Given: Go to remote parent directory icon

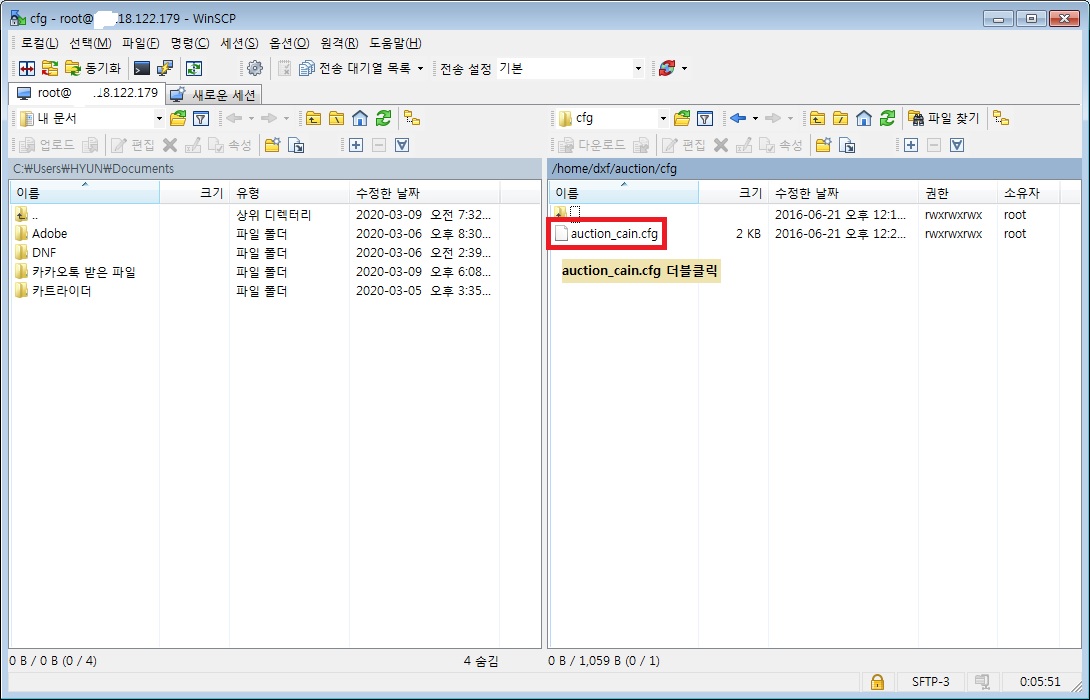Looking at the screenshot, I should coord(818,119).
